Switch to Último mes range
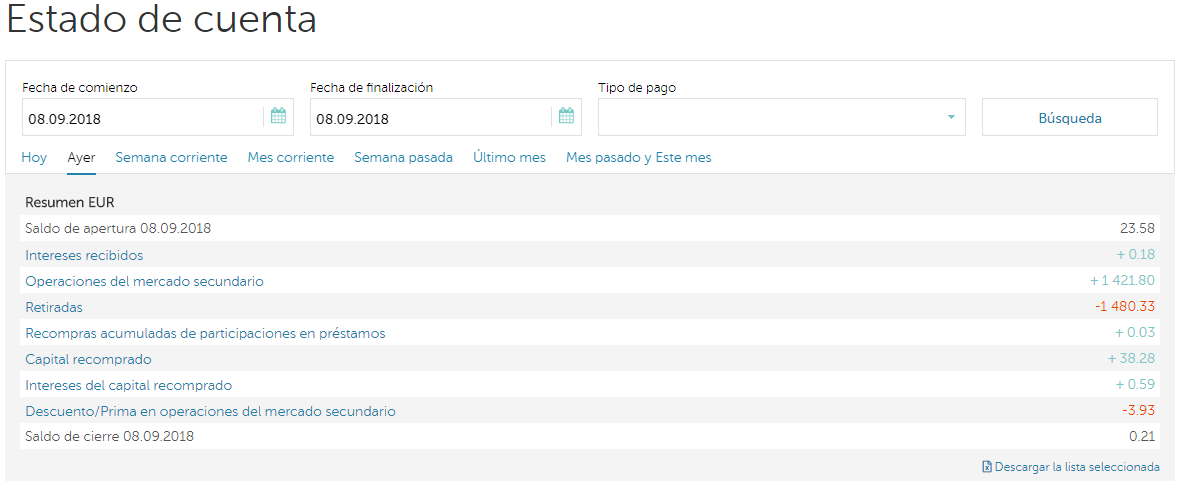Image resolution: width=1179 pixels, height=488 pixels. [509, 158]
